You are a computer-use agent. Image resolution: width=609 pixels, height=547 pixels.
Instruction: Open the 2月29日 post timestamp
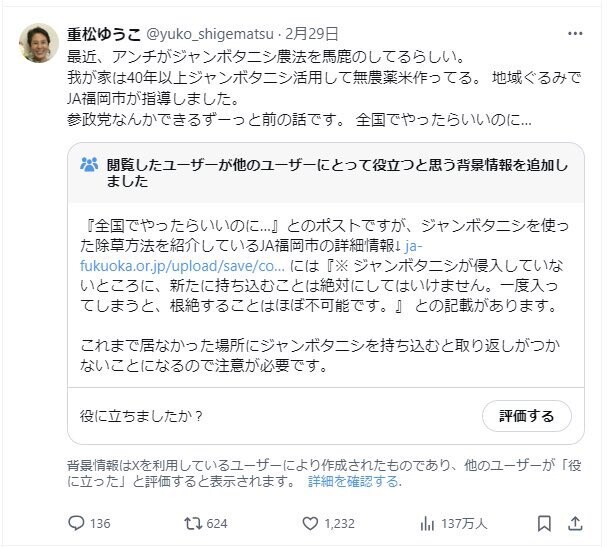coord(310,34)
